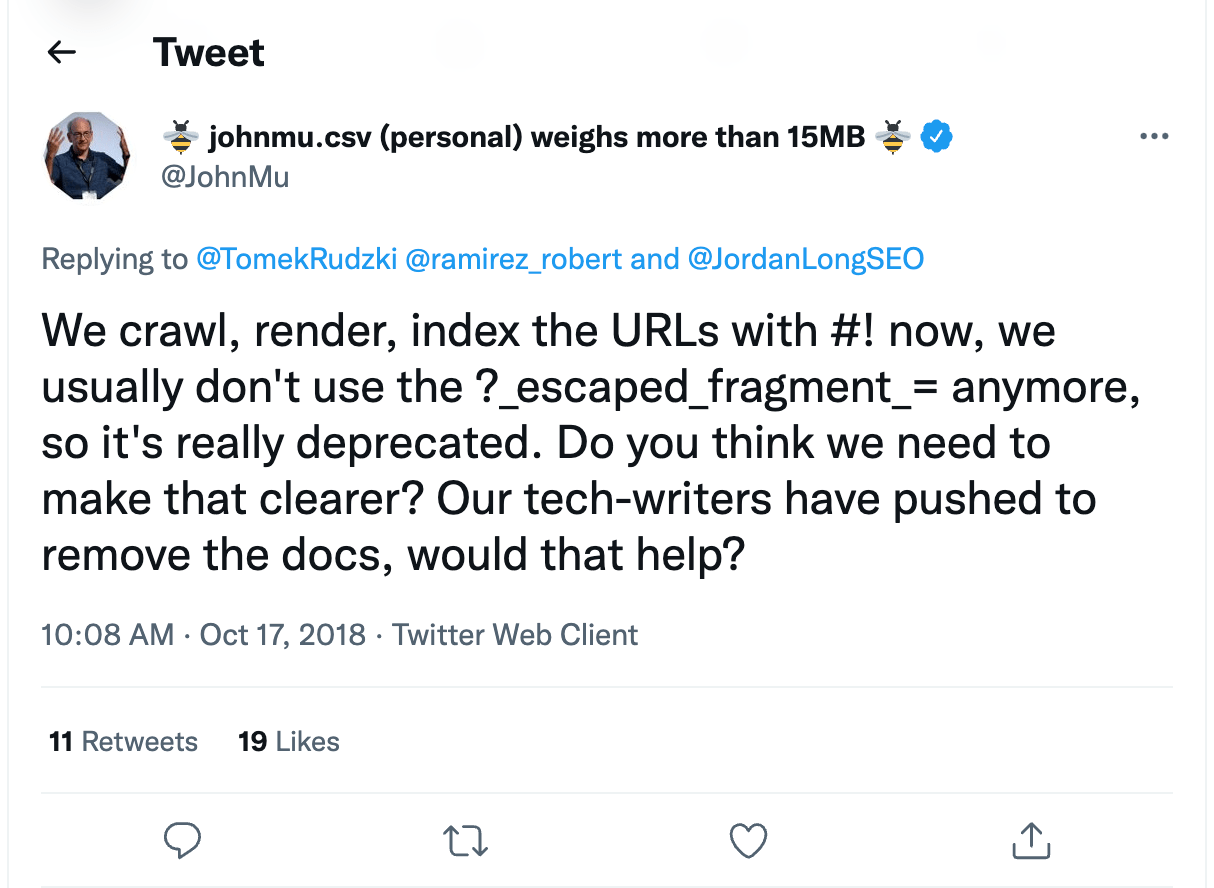This screenshot has height=888, width=1214.
Task: Click the 10:08 AM · Oct 17, 2018 timestamp
Action: point(203,635)
